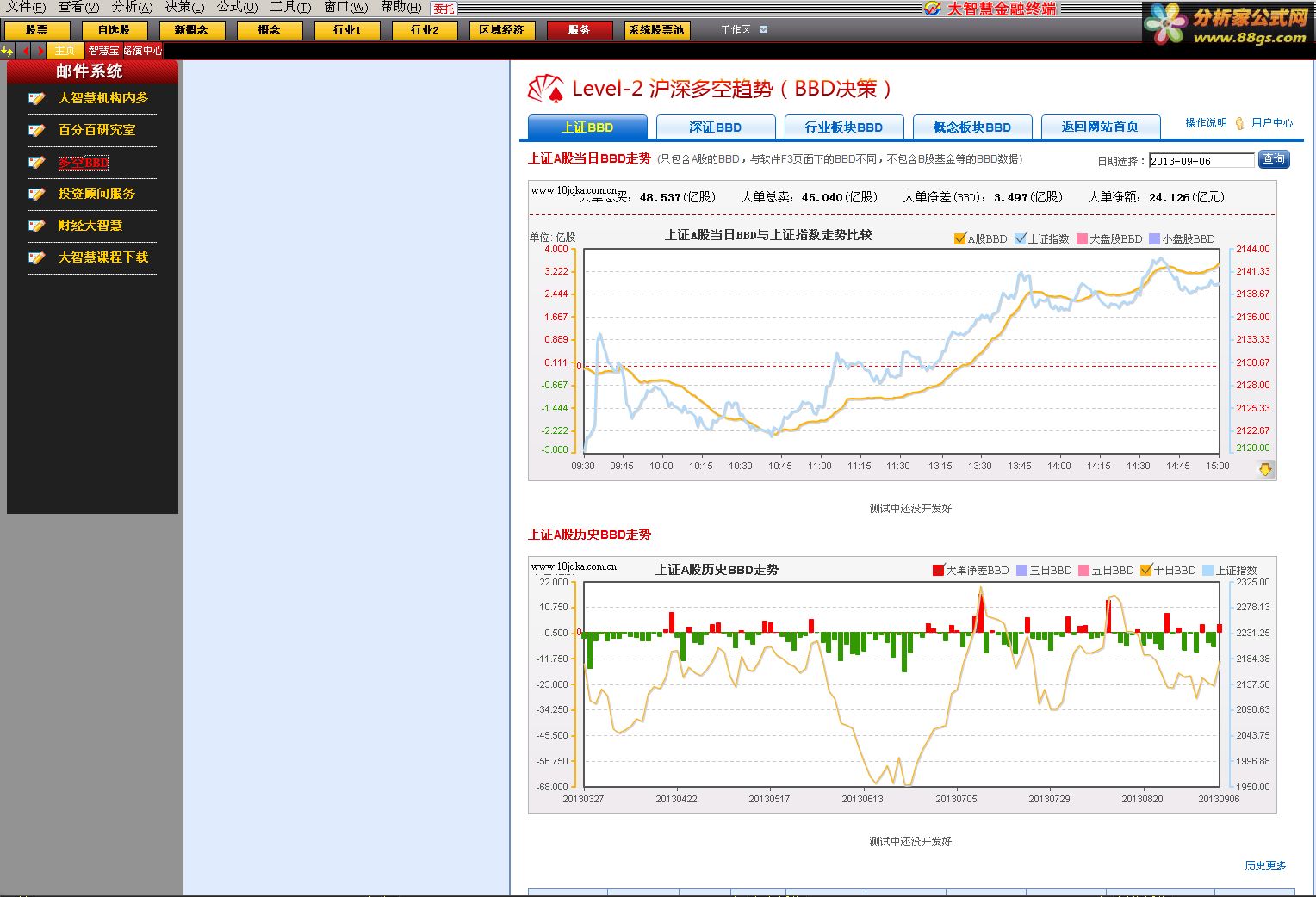
Task: Click the 大智慧金融终端 logo icon
Action: click(932, 9)
